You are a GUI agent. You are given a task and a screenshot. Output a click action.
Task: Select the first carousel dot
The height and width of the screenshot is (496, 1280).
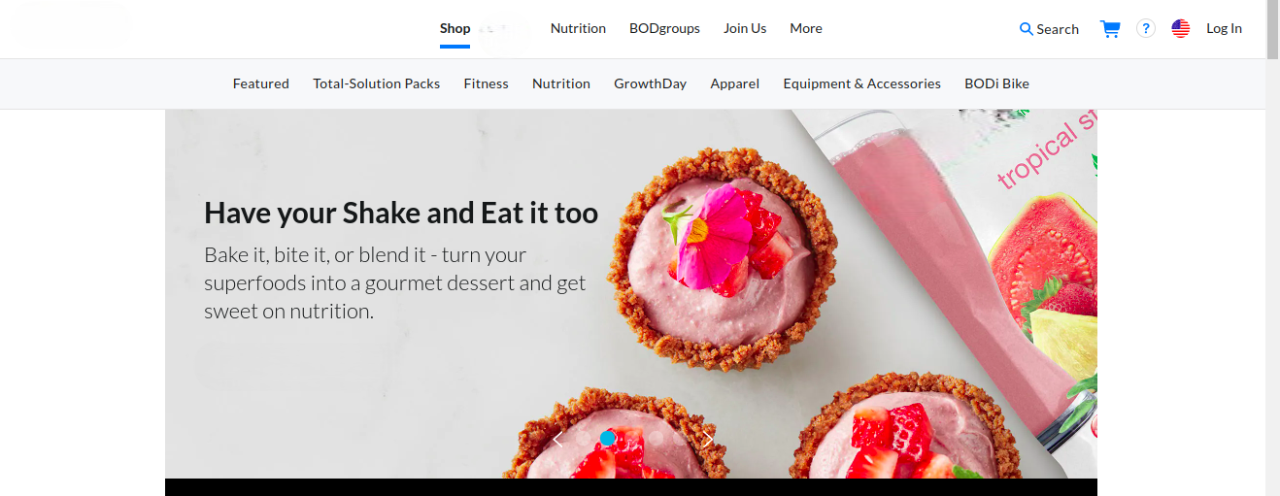tap(583, 438)
